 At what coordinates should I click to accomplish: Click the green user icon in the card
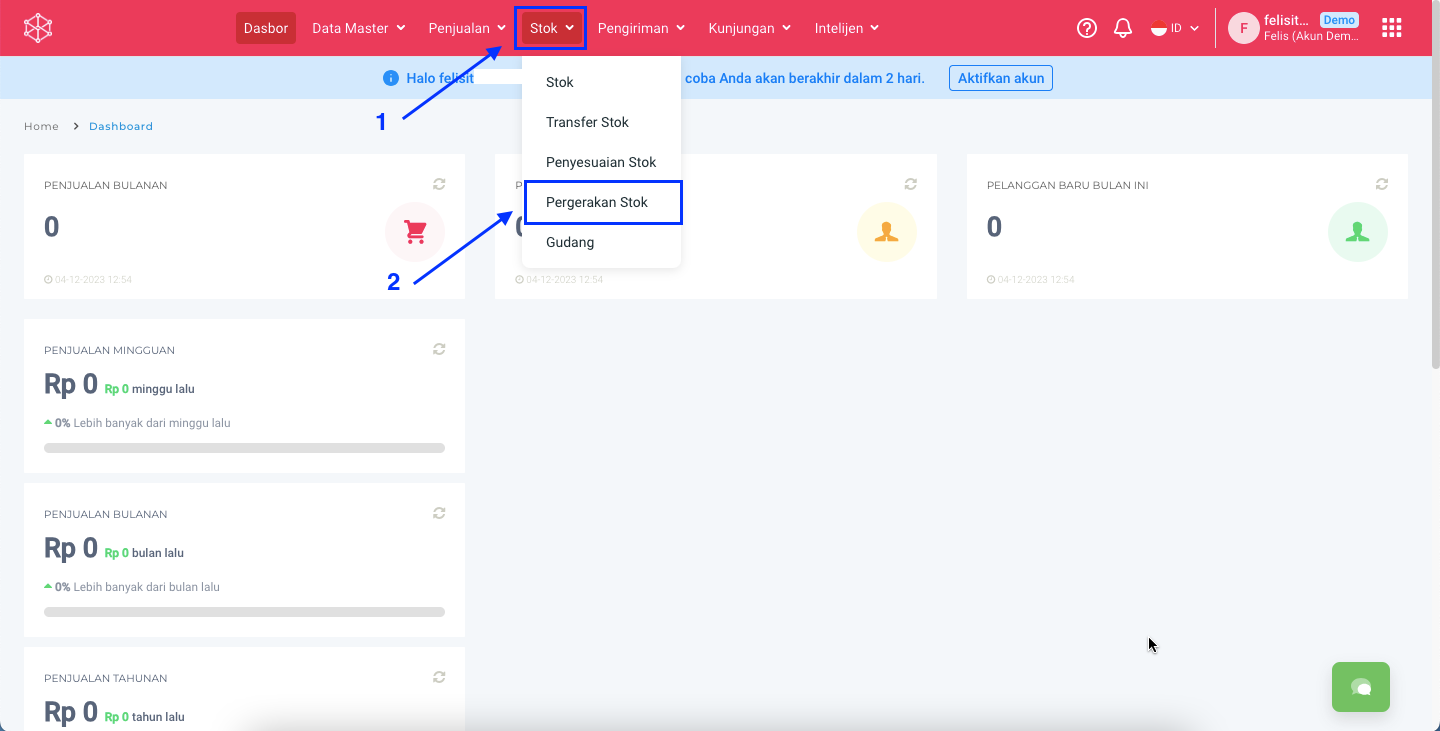click(x=1357, y=232)
